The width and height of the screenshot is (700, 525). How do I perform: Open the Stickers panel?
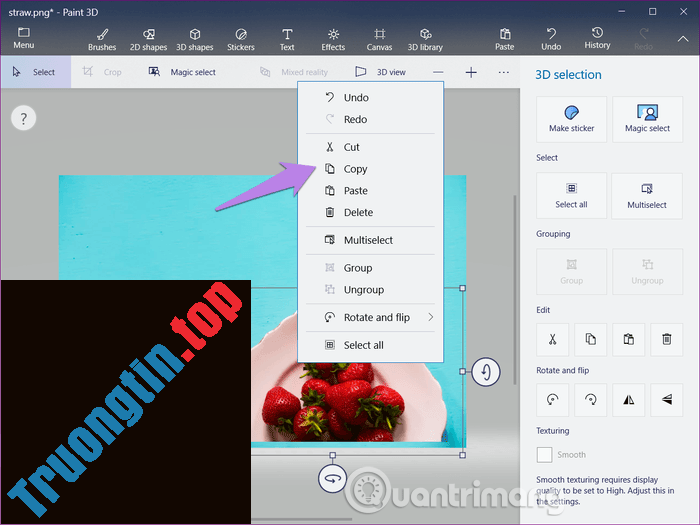[241, 39]
